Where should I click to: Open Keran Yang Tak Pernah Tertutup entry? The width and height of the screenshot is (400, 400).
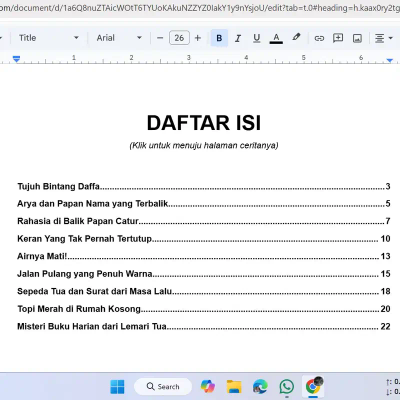pyautogui.click(x=204, y=239)
